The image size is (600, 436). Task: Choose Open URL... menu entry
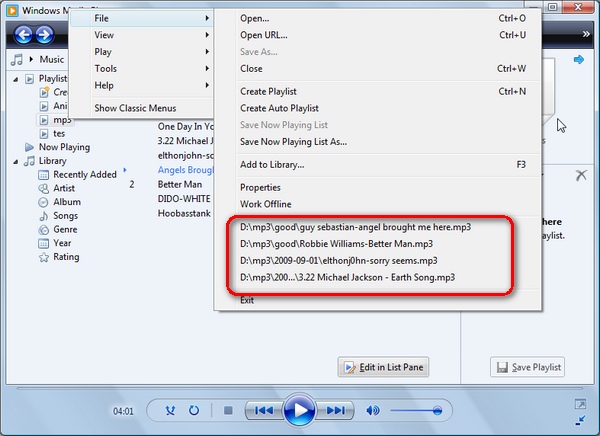(378, 35)
